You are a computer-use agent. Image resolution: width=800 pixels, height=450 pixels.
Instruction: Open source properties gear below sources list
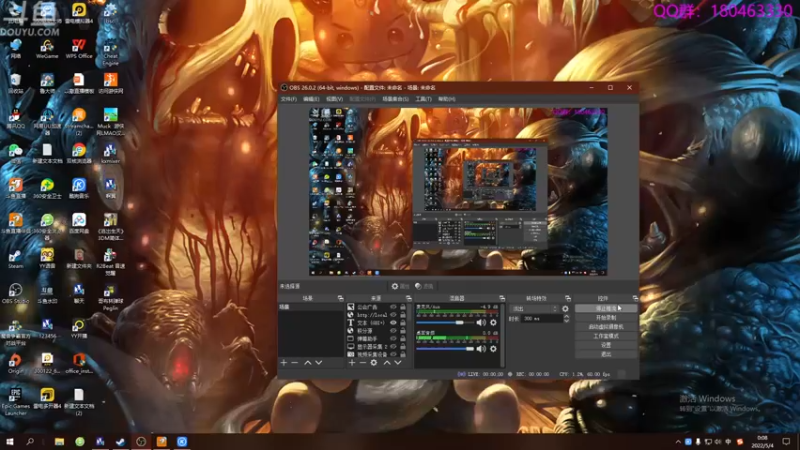click(374, 362)
